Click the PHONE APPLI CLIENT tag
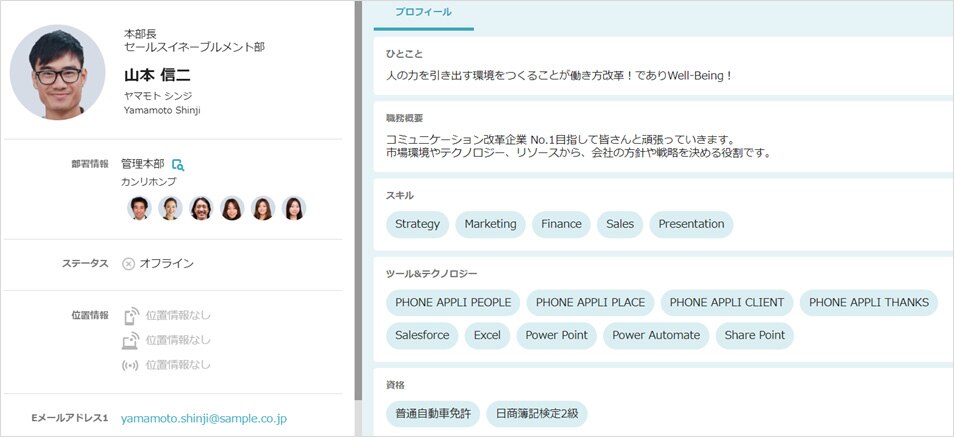 click(x=727, y=302)
